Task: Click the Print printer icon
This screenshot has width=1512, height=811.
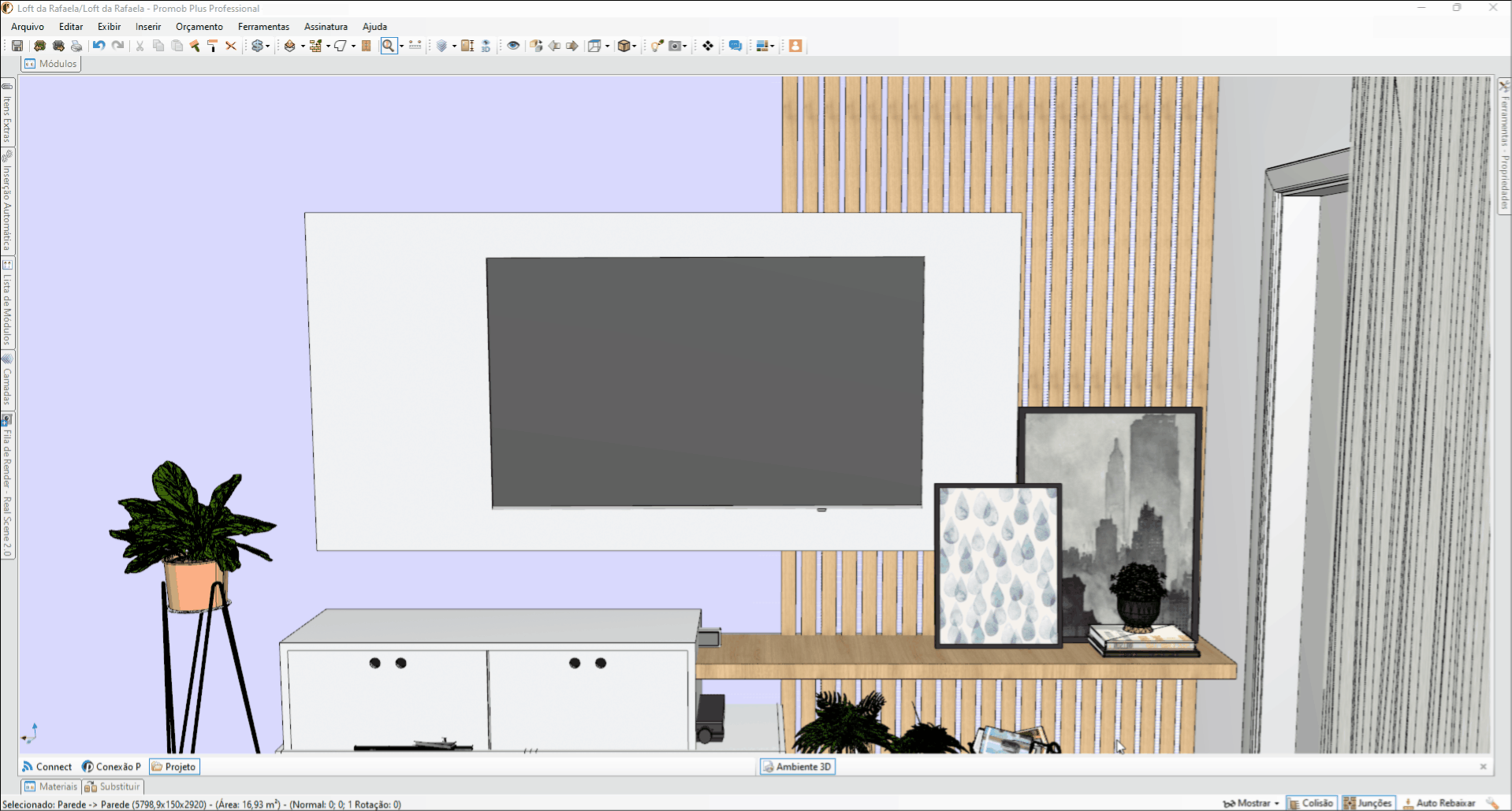Action: (x=76, y=46)
